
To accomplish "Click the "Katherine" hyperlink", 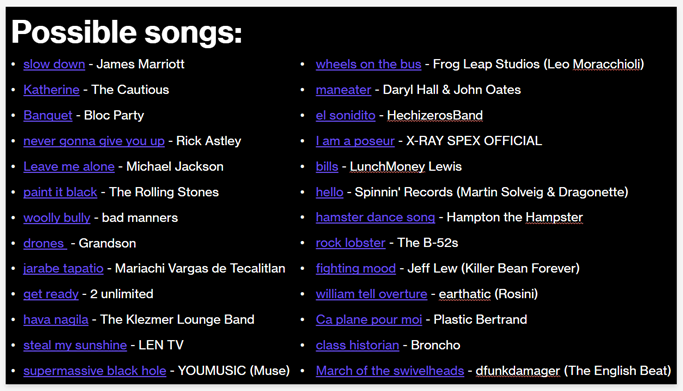I will 51,90.
